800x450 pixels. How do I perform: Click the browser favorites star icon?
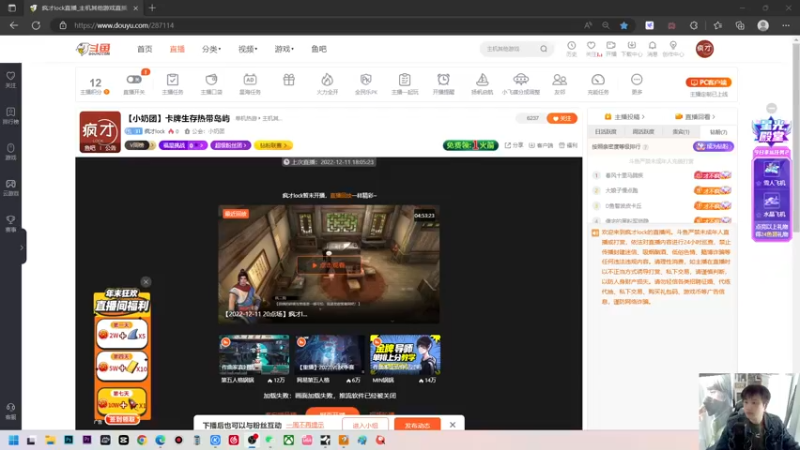pyautogui.click(x=624, y=25)
